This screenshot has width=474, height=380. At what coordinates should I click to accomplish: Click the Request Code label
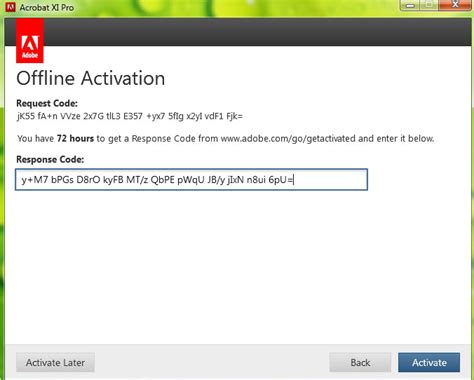click(47, 103)
